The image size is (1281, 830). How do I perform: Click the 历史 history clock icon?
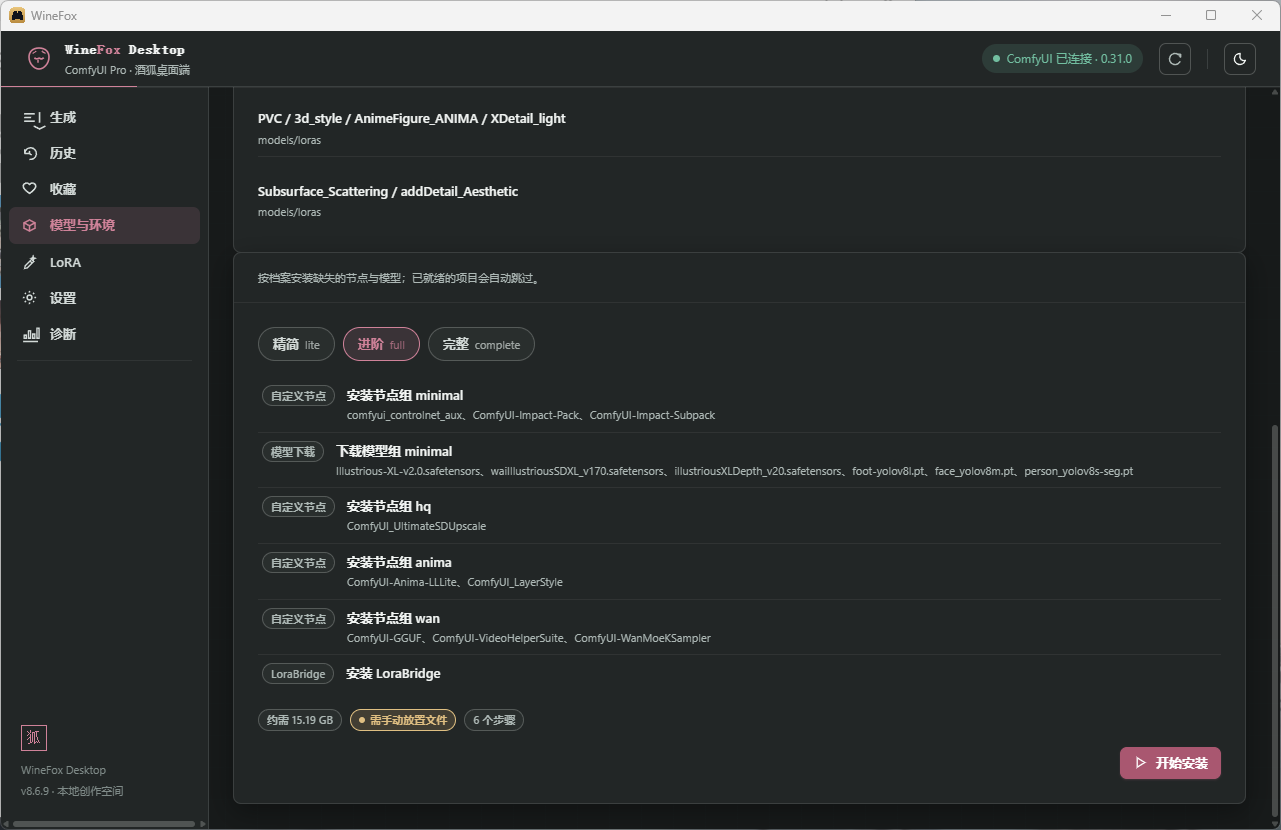point(30,154)
